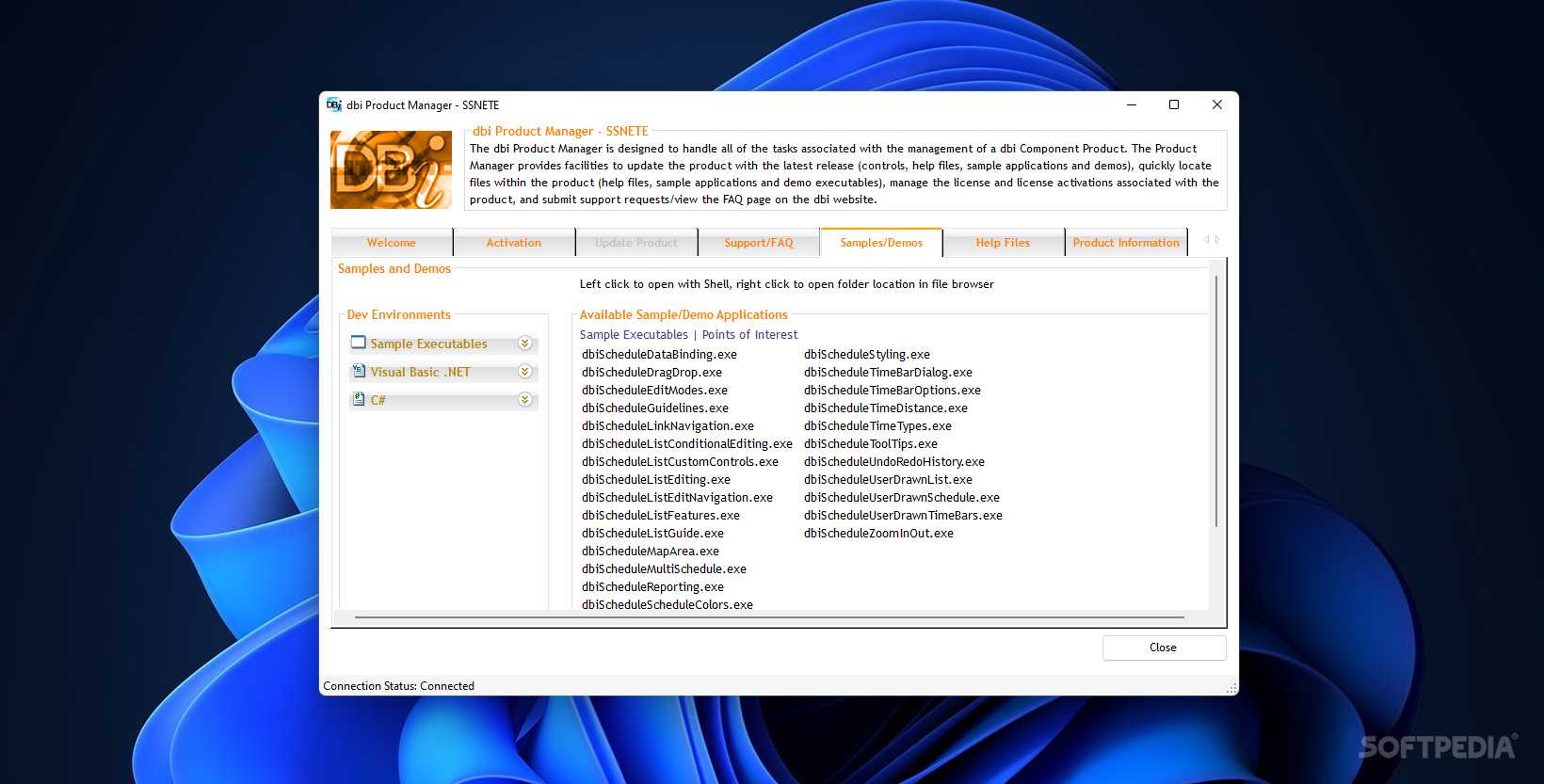
Task: Close window with title bar X
Action: [1216, 104]
